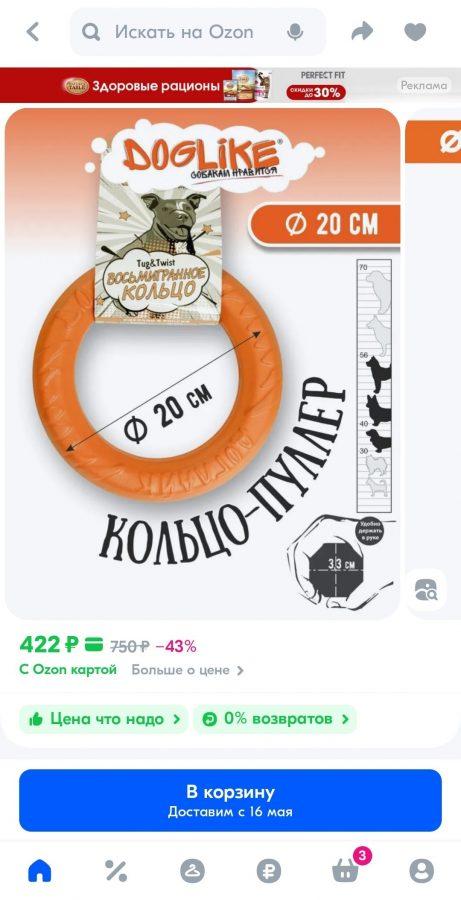Open similar image search icon

[426, 589]
